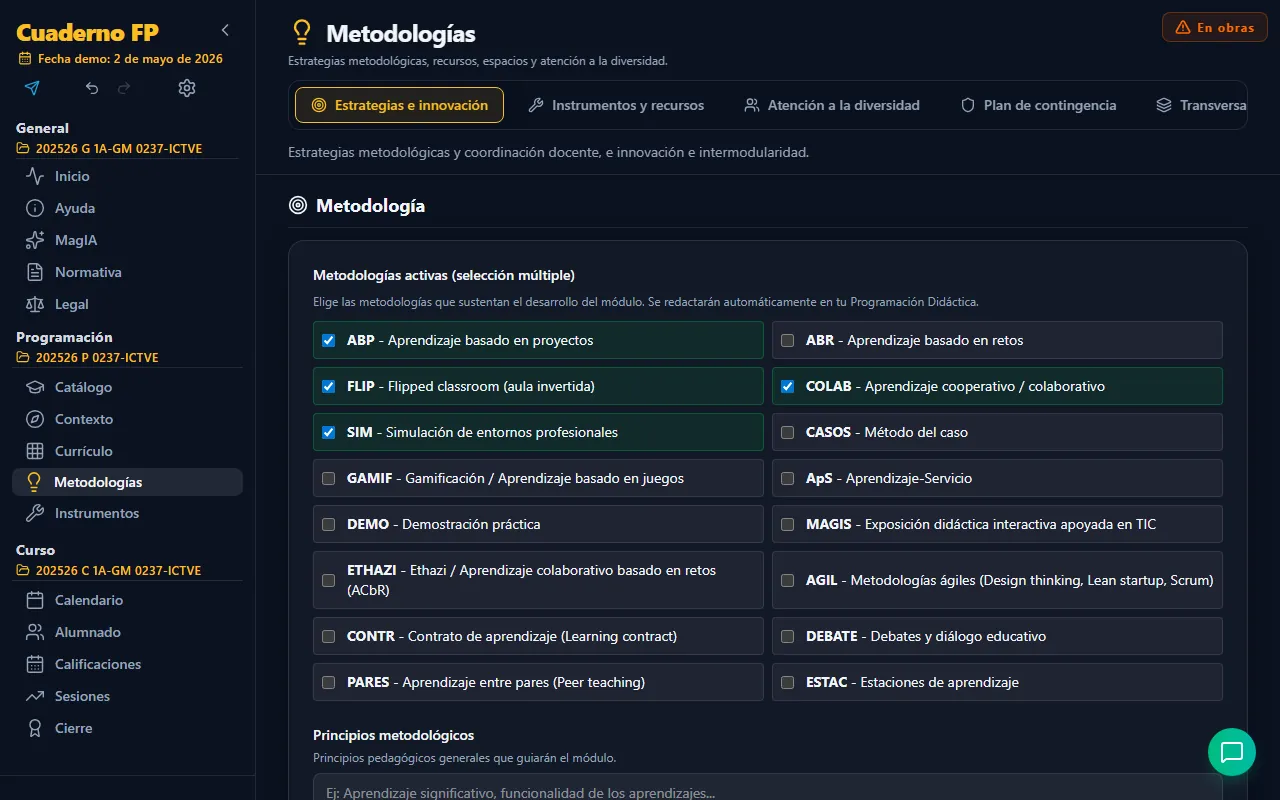Screen dimensions: 1280x800
Task: Open the Catálogo graduation cap icon
Action: tap(35, 387)
